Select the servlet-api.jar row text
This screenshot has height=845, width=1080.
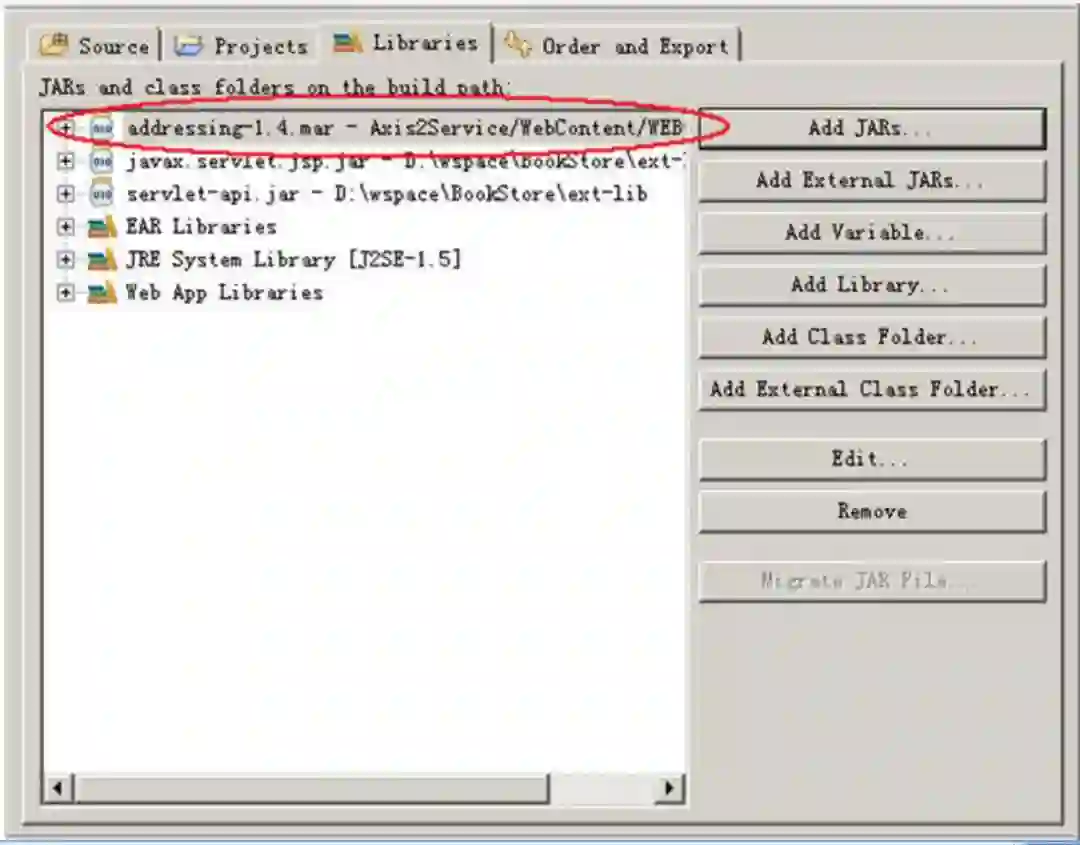click(x=386, y=194)
